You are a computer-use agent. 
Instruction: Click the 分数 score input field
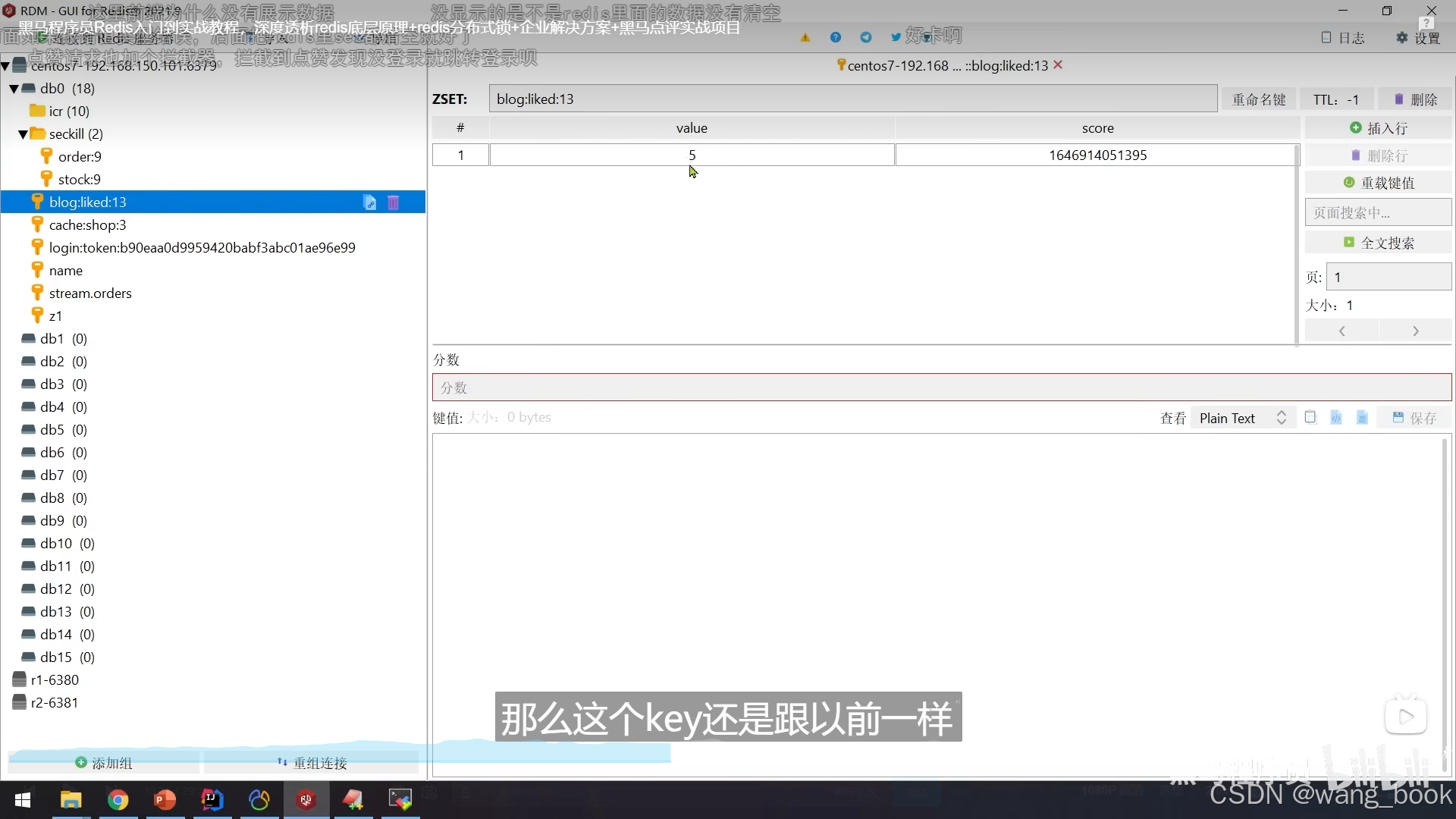coord(942,388)
